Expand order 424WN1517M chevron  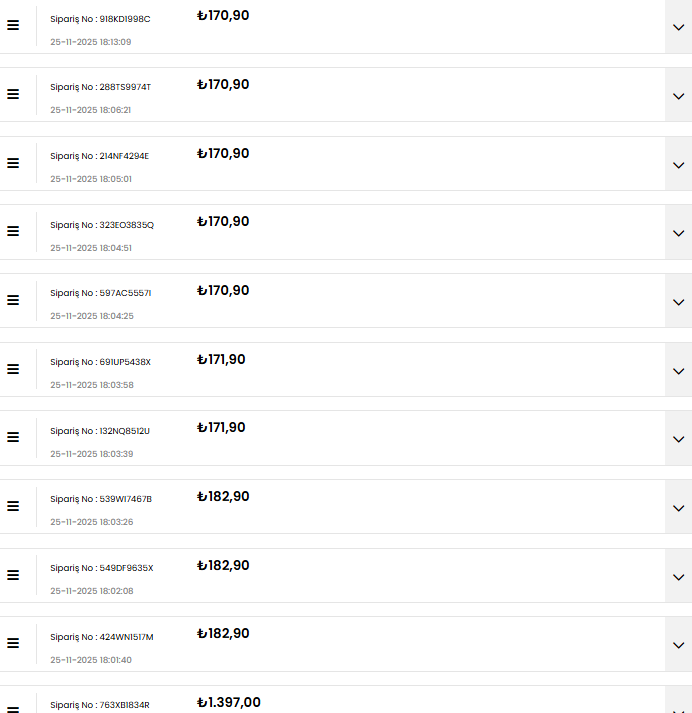click(678, 645)
